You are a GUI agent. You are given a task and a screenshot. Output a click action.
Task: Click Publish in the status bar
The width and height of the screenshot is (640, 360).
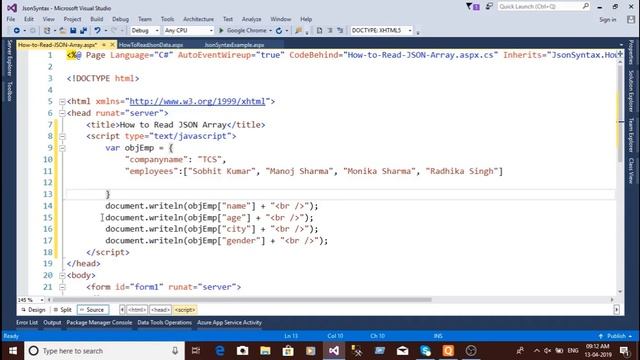point(616,336)
